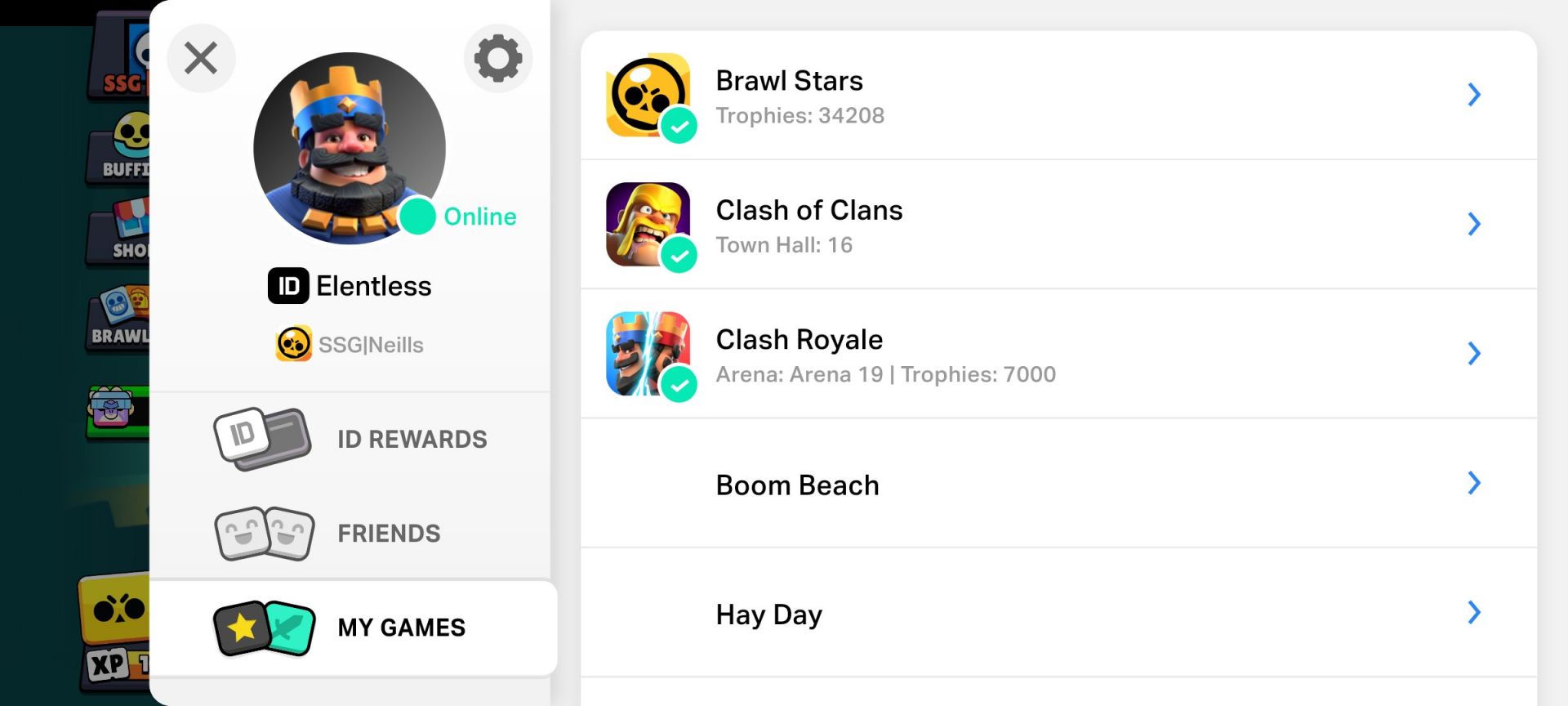The width and height of the screenshot is (1568, 706).
Task: Click the ID Rewards card icon
Action: click(x=262, y=439)
